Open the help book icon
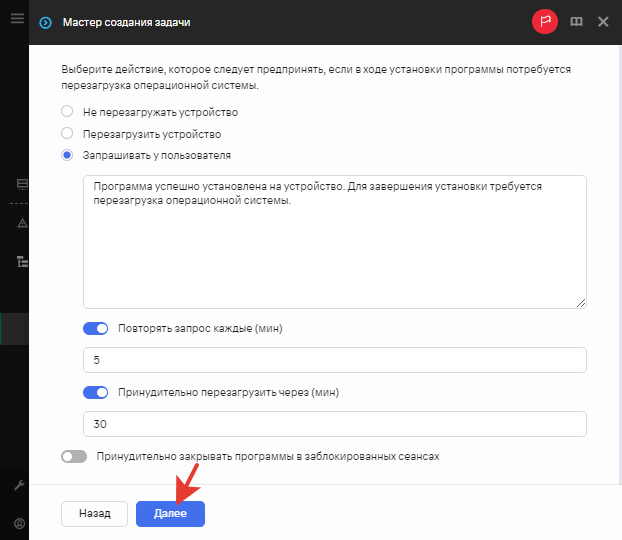The width and height of the screenshot is (622, 540). coord(576,21)
